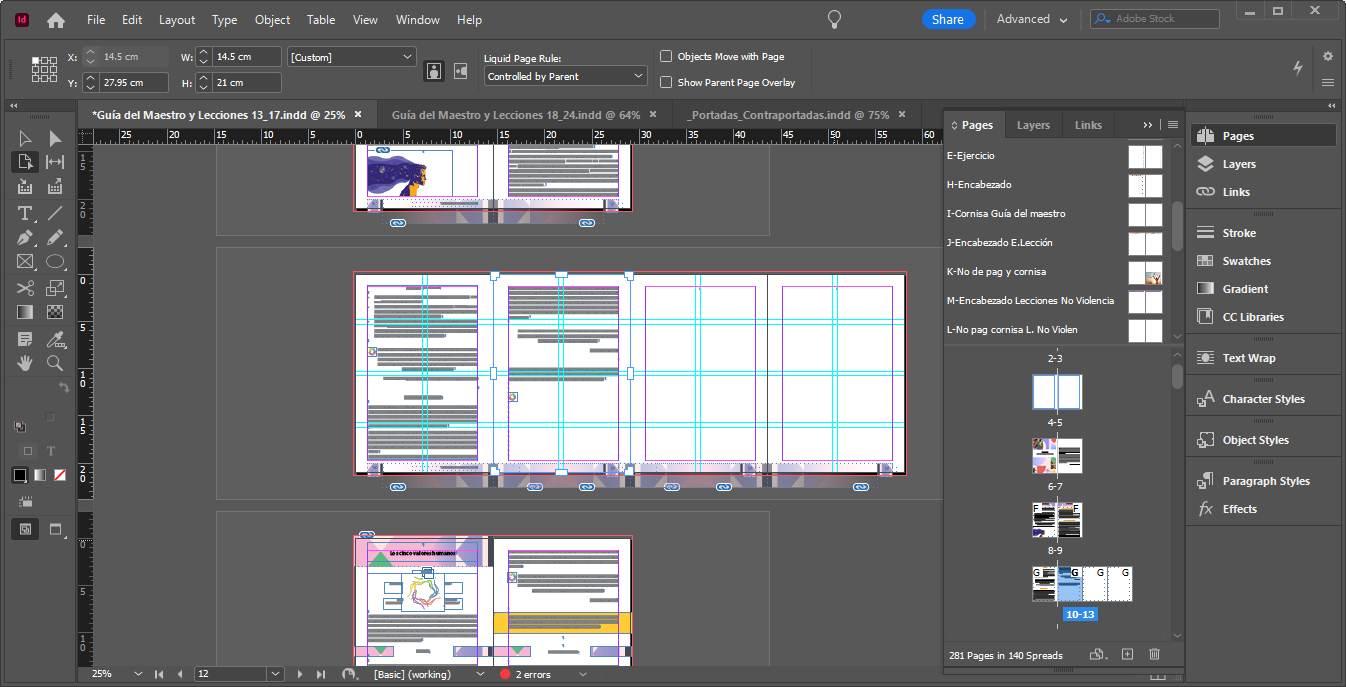Viewport: 1346px width, 687px height.
Task: Open the Paragraph Styles panel
Action: (1262, 480)
